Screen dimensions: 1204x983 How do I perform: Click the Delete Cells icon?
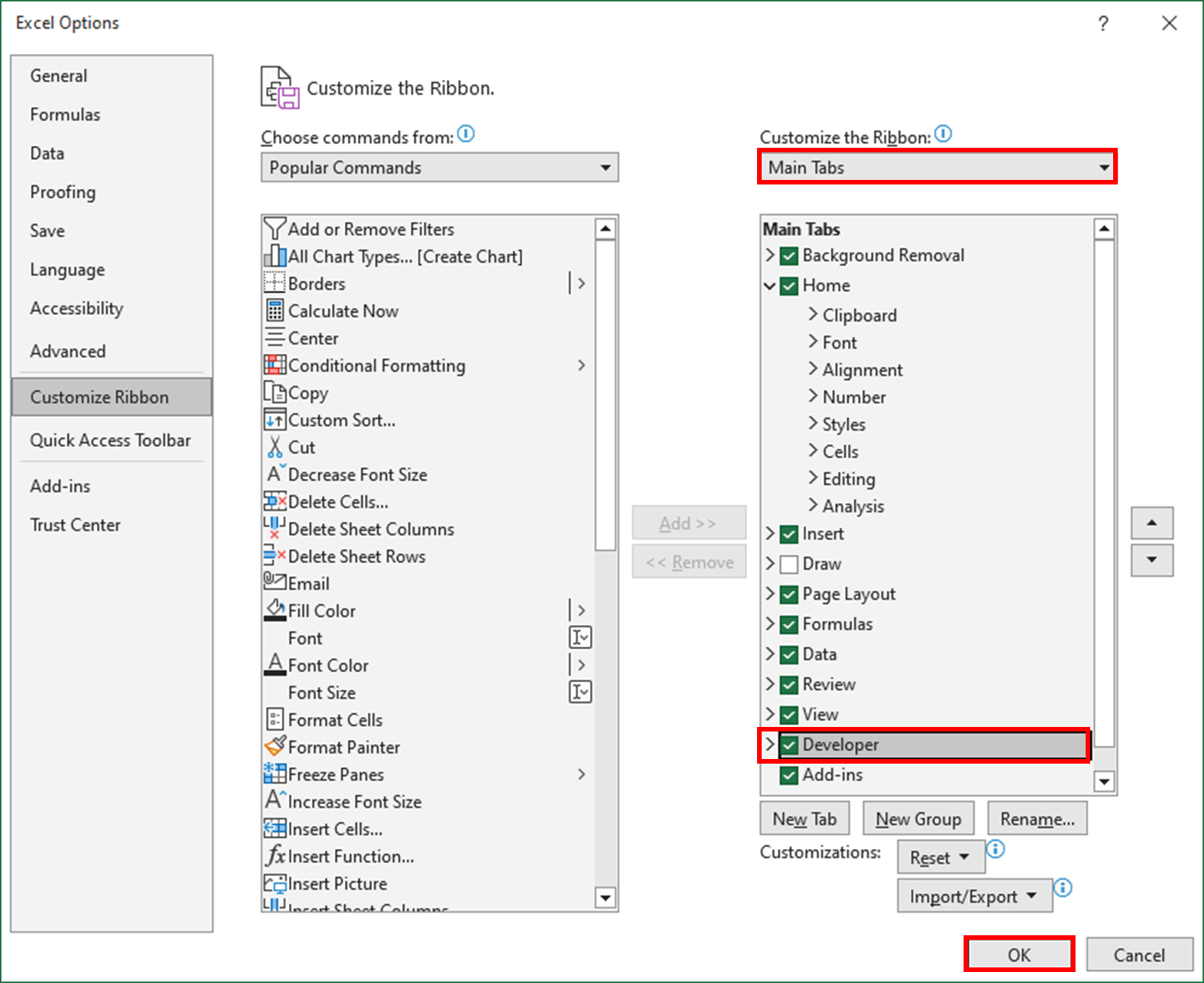pyautogui.click(x=274, y=501)
